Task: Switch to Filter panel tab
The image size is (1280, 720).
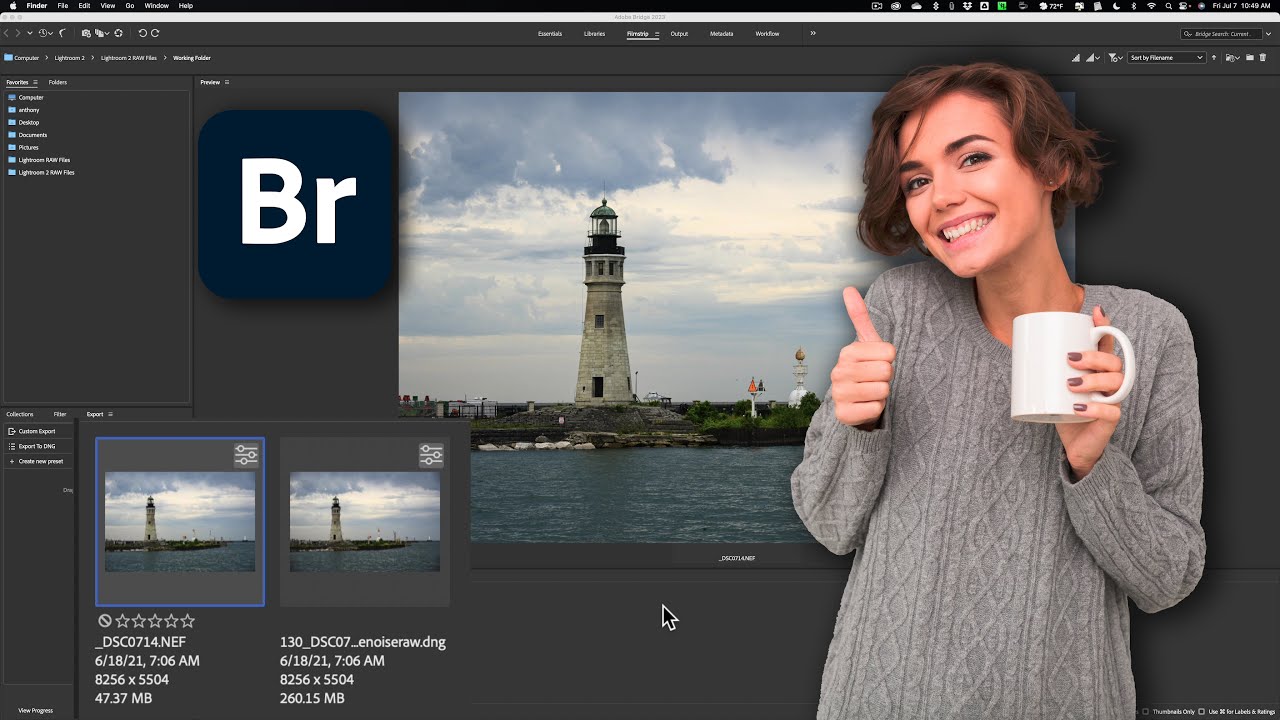Action: pyautogui.click(x=60, y=414)
